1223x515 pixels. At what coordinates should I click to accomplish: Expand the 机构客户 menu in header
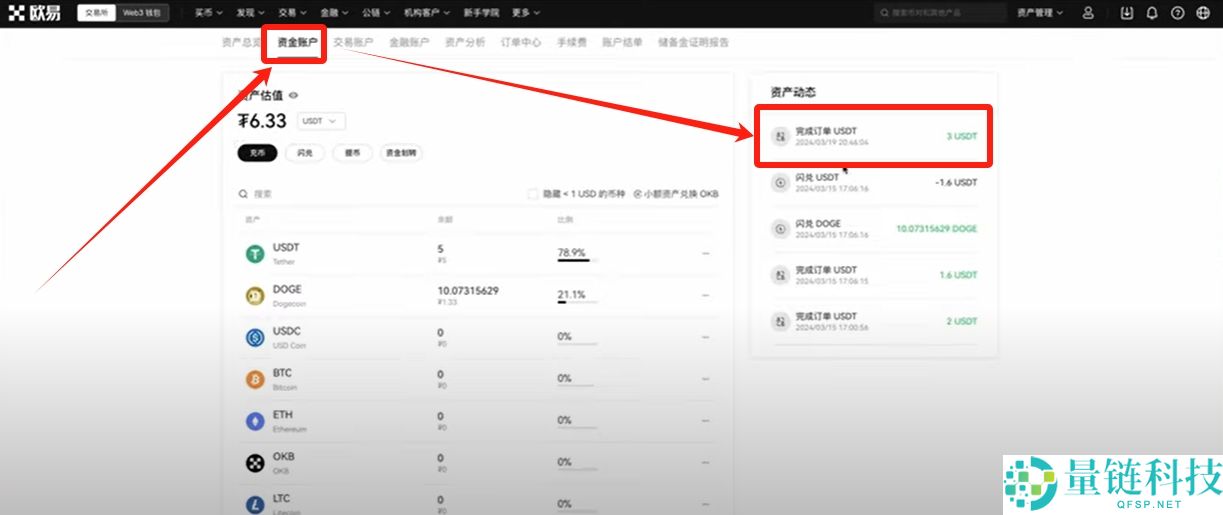pyautogui.click(x=427, y=13)
